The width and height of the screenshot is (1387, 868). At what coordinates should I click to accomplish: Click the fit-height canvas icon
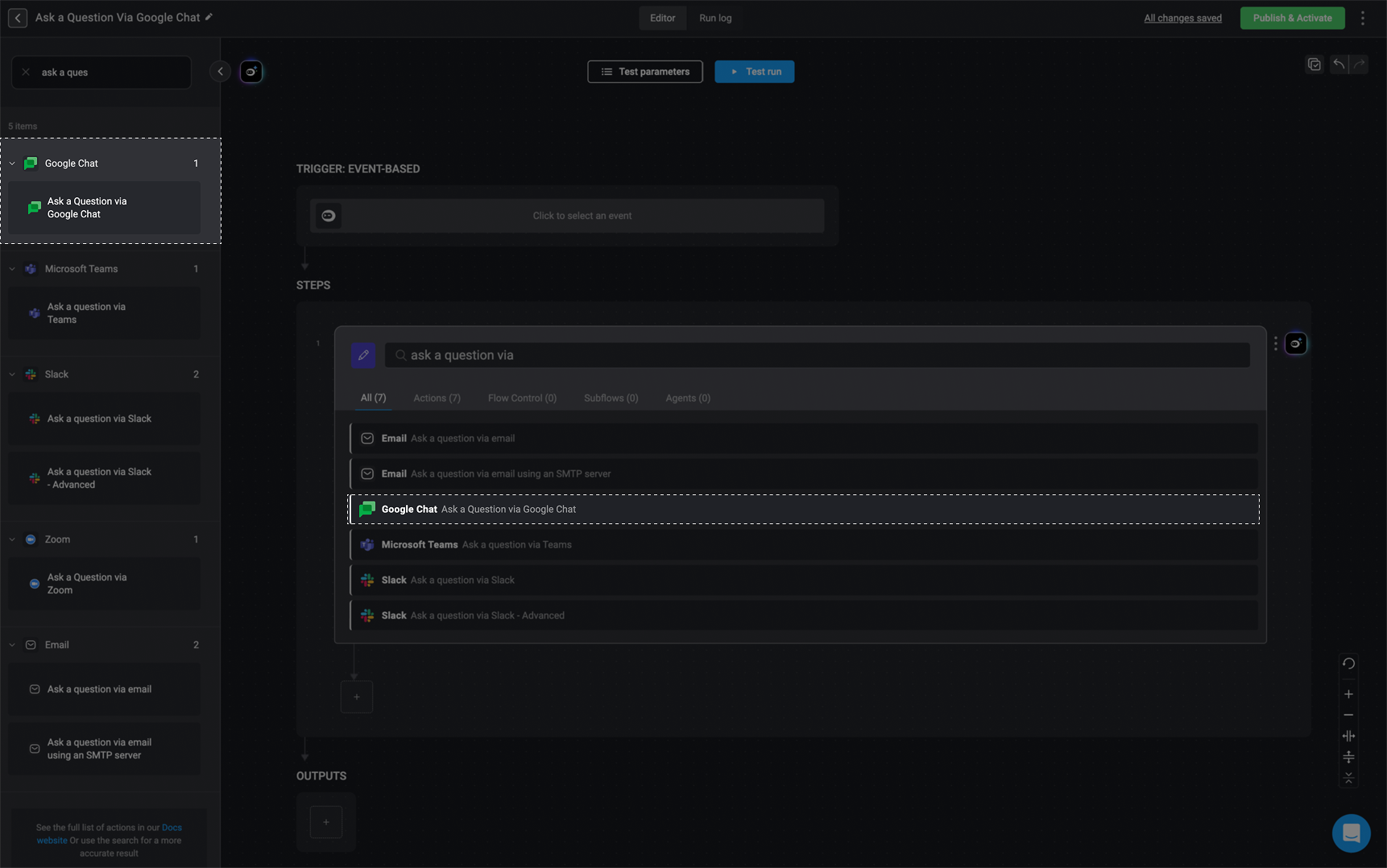point(1348,757)
